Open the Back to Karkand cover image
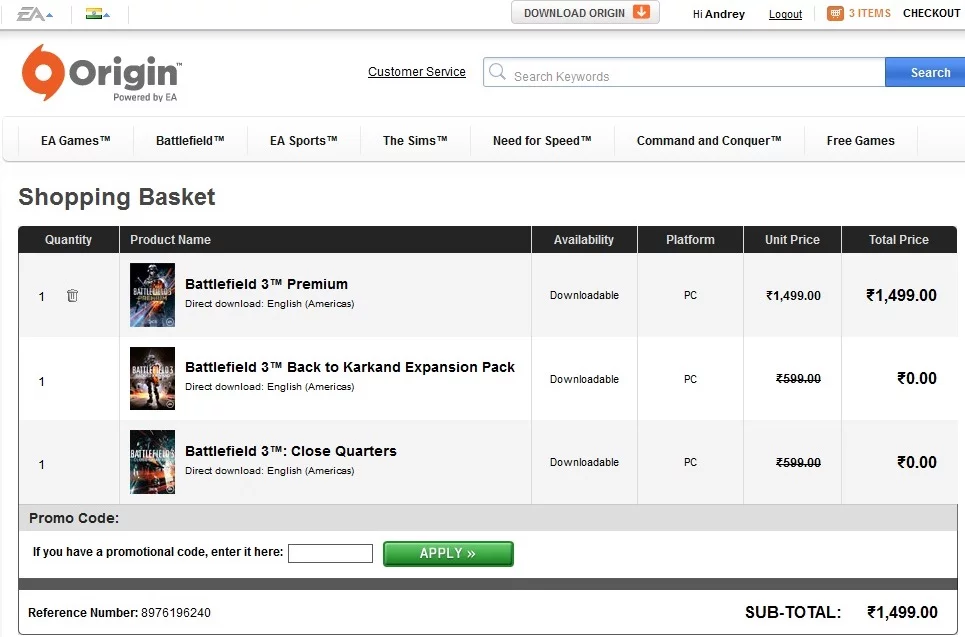965x637 pixels. (152, 379)
